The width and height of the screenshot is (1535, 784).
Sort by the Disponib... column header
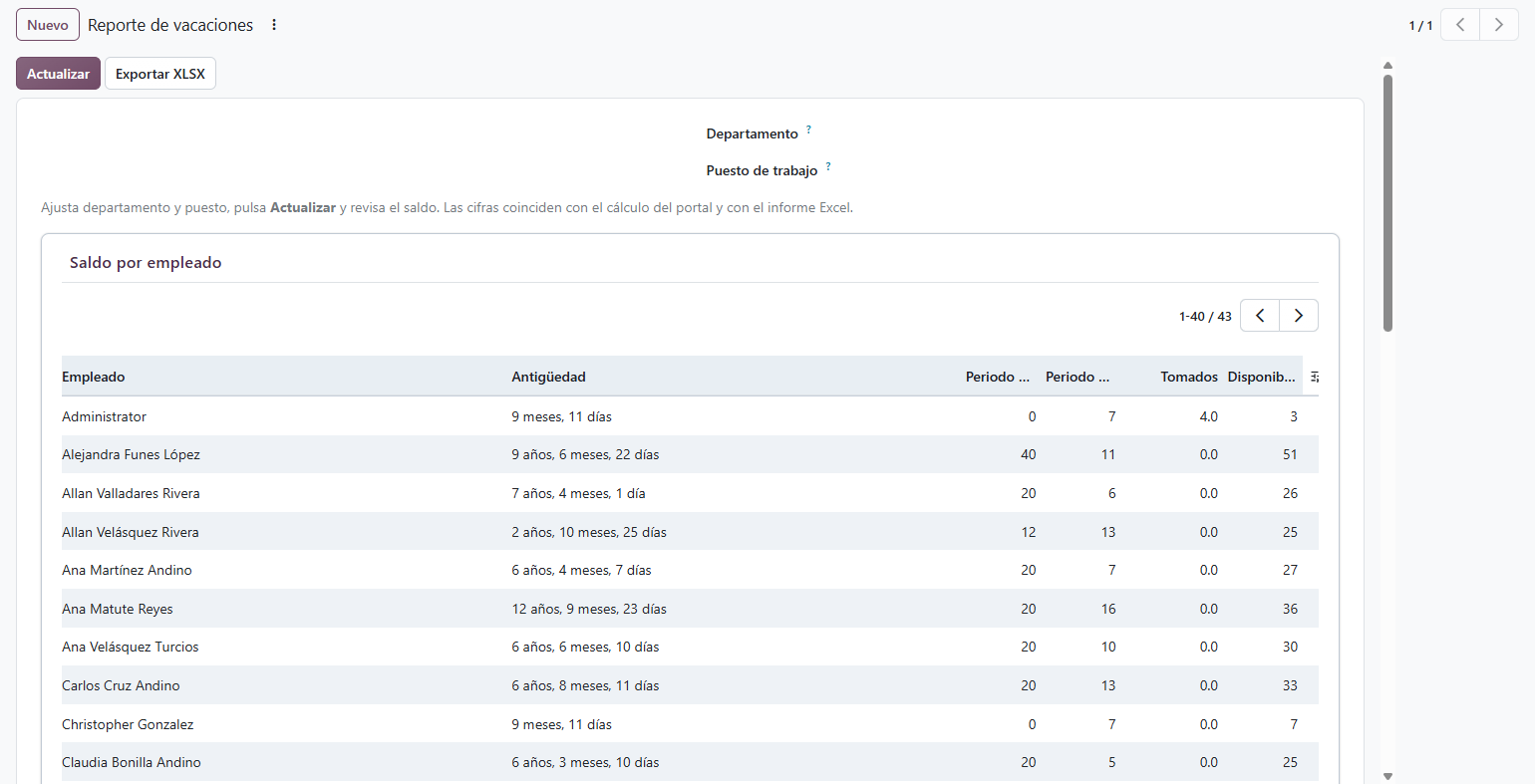coord(1262,377)
